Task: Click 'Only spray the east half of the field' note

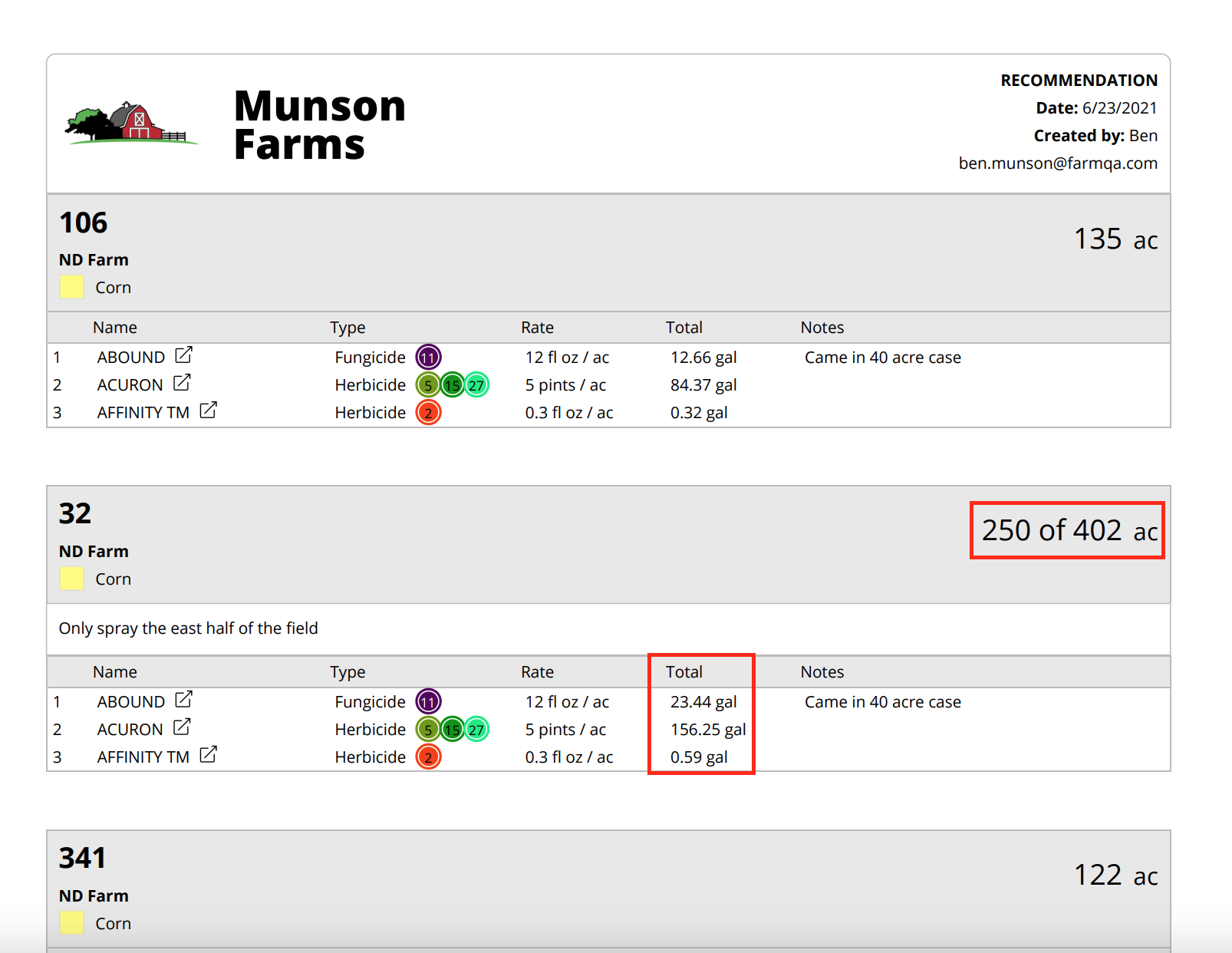Action: coord(188,628)
